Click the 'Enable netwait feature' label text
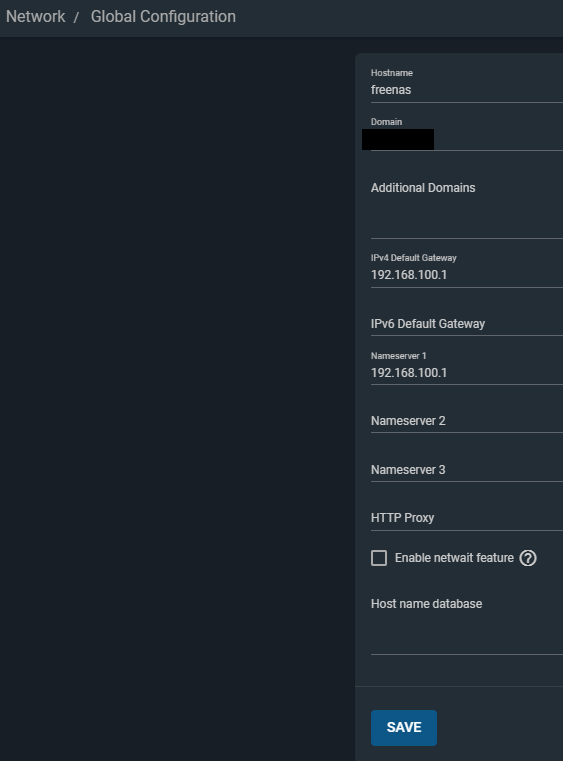Screen dimensions: 563x761 pyautogui.click(x=454, y=558)
